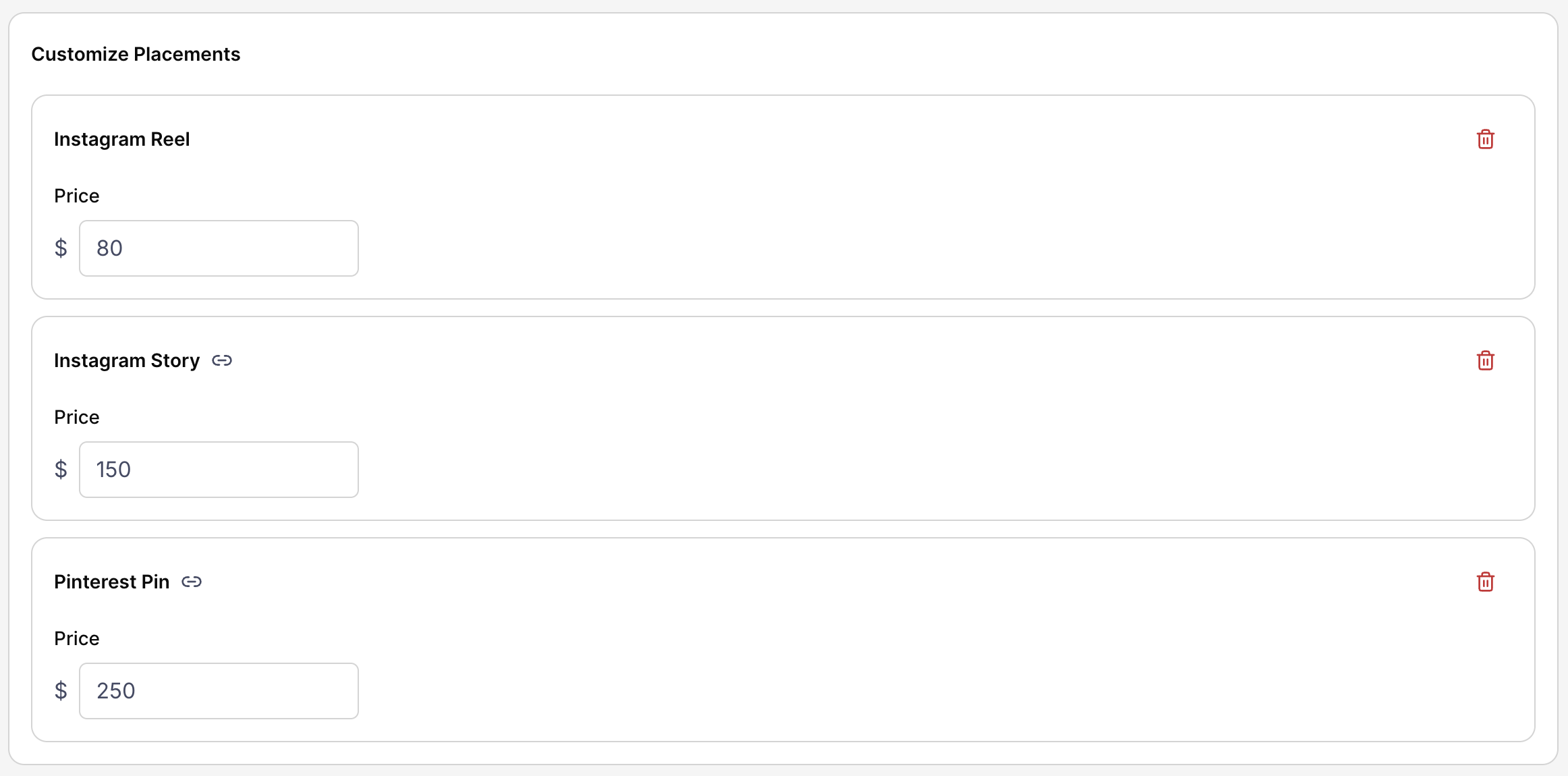The height and width of the screenshot is (776, 1568).
Task: Click the Pinterest Pin heading
Action: [x=112, y=581]
